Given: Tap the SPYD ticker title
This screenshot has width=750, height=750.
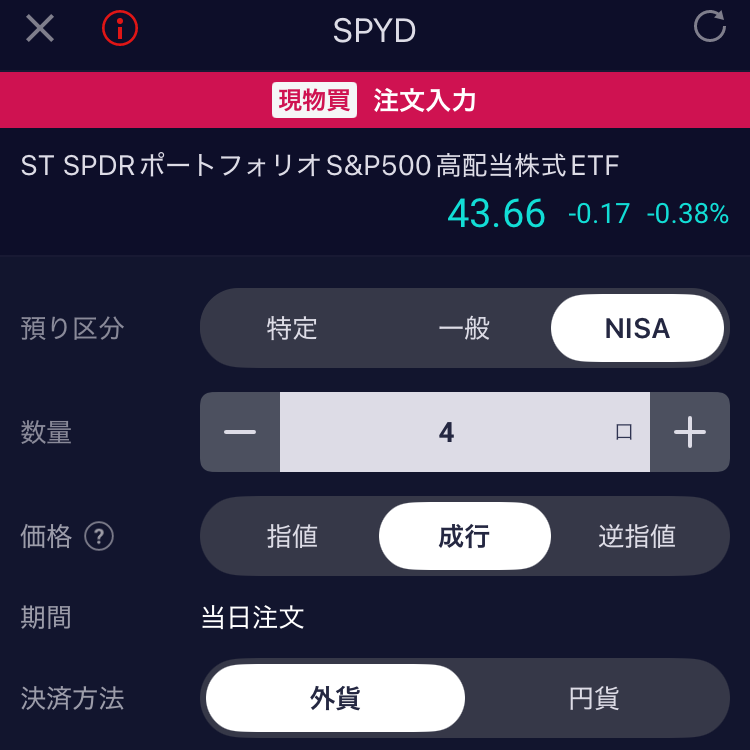Looking at the screenshot, I should 374,31.
